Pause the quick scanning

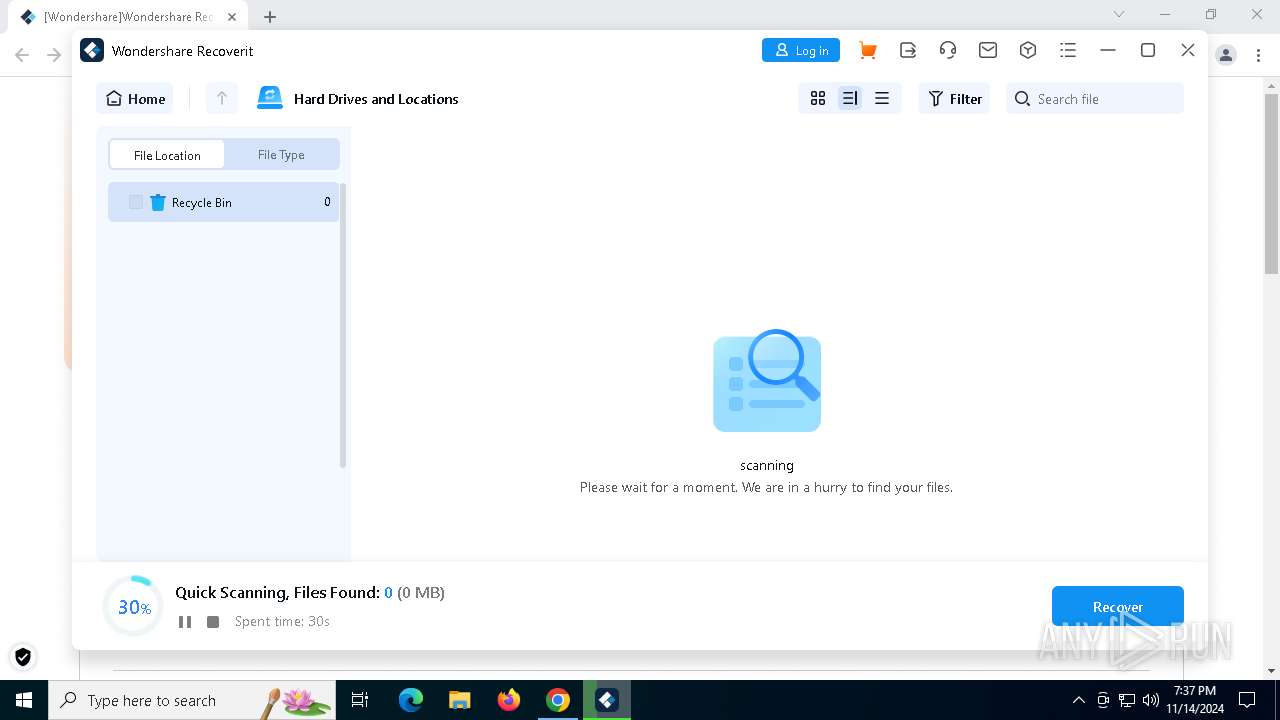click(185, 622)
